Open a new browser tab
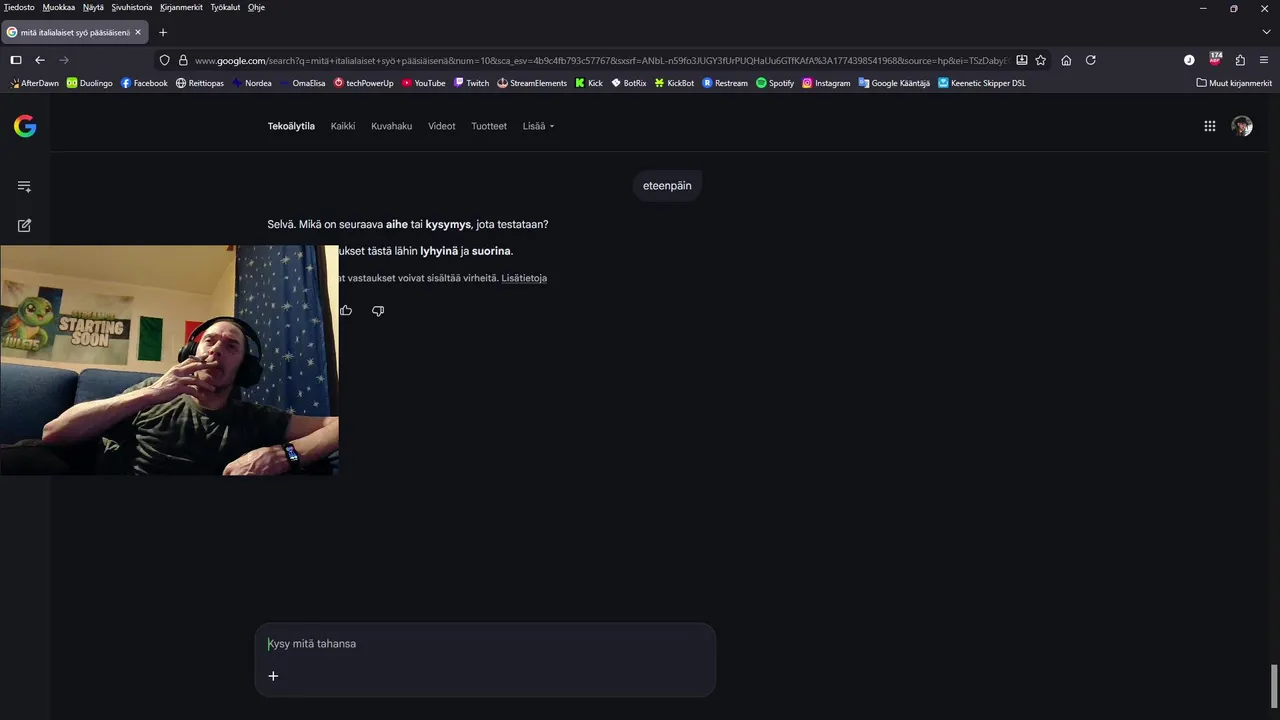Screen dimensions: 1280x720 (x=163, y=32)
